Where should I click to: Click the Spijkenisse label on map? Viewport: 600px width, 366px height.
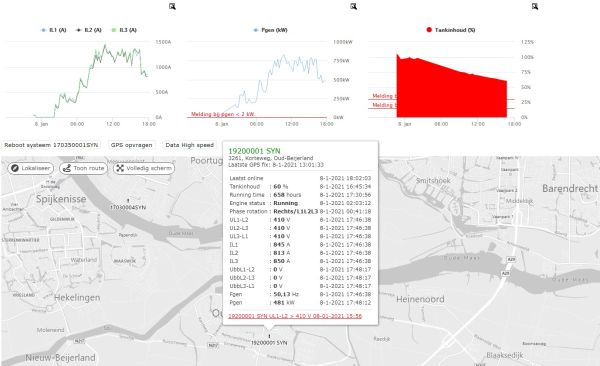click(x=61, y=199)
